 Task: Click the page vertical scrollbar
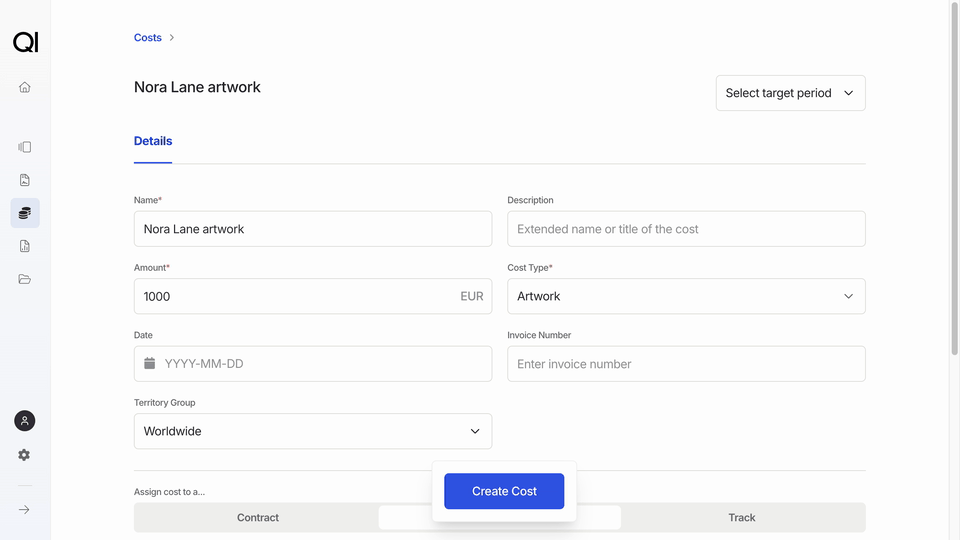click(x=954, y=178)
